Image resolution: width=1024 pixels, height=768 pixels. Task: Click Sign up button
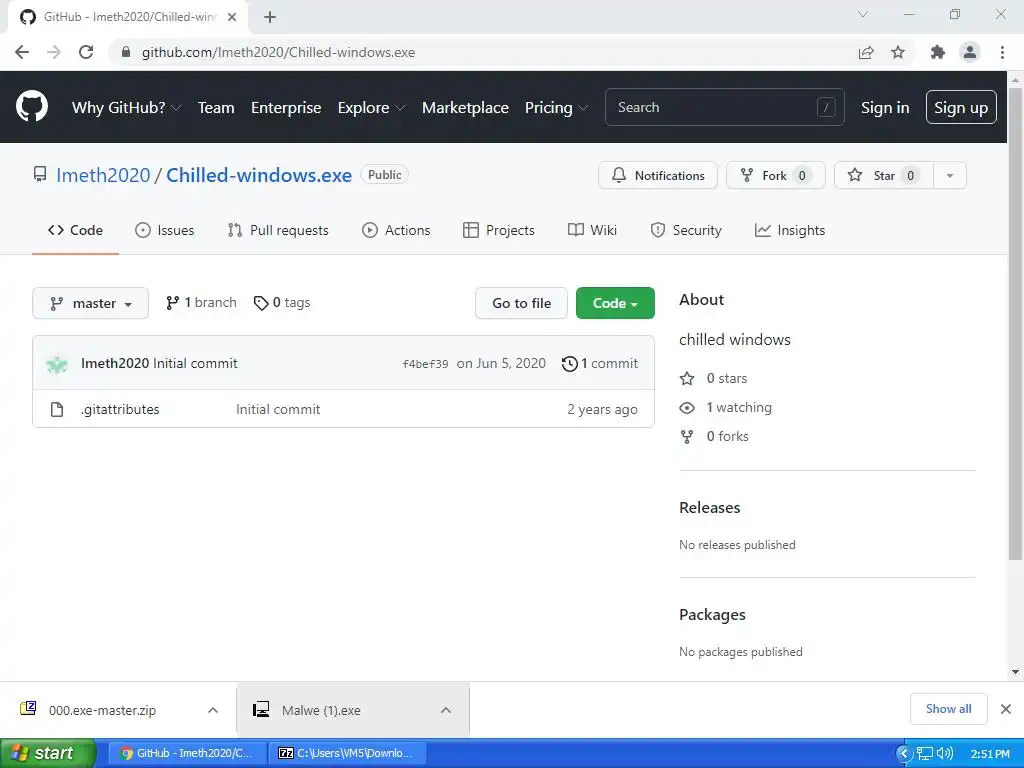[961, 107]
